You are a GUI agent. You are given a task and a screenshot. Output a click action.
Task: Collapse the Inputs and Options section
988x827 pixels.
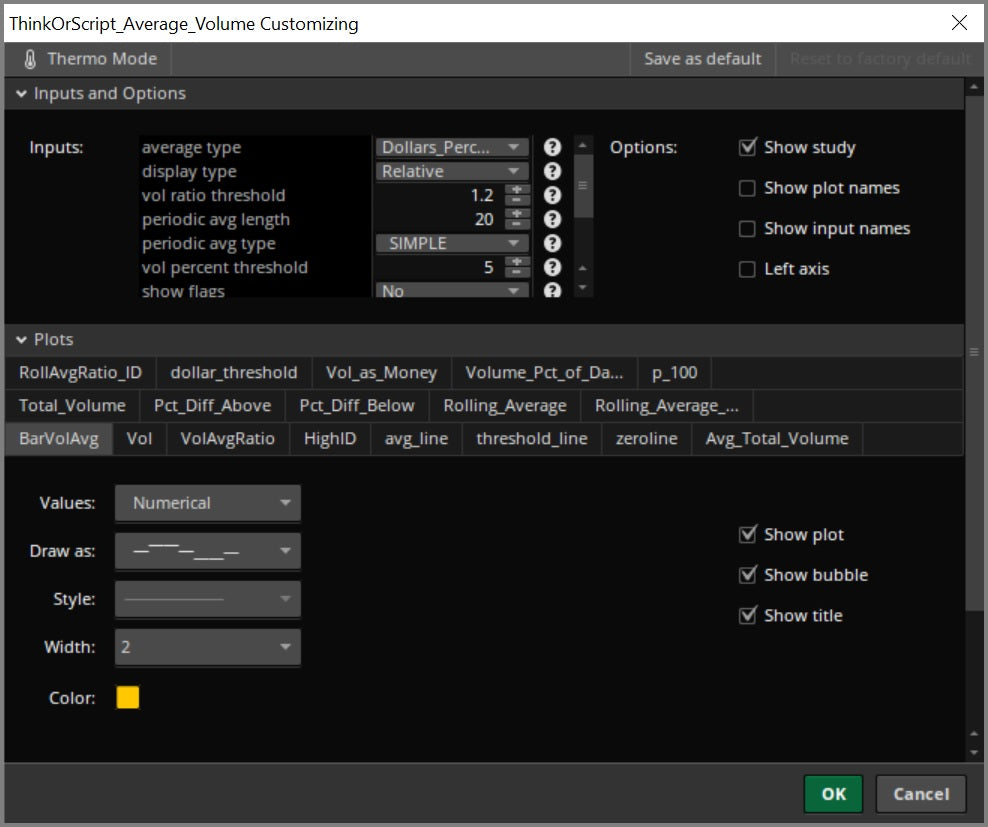pyautogui.click(x=21, y=94)
